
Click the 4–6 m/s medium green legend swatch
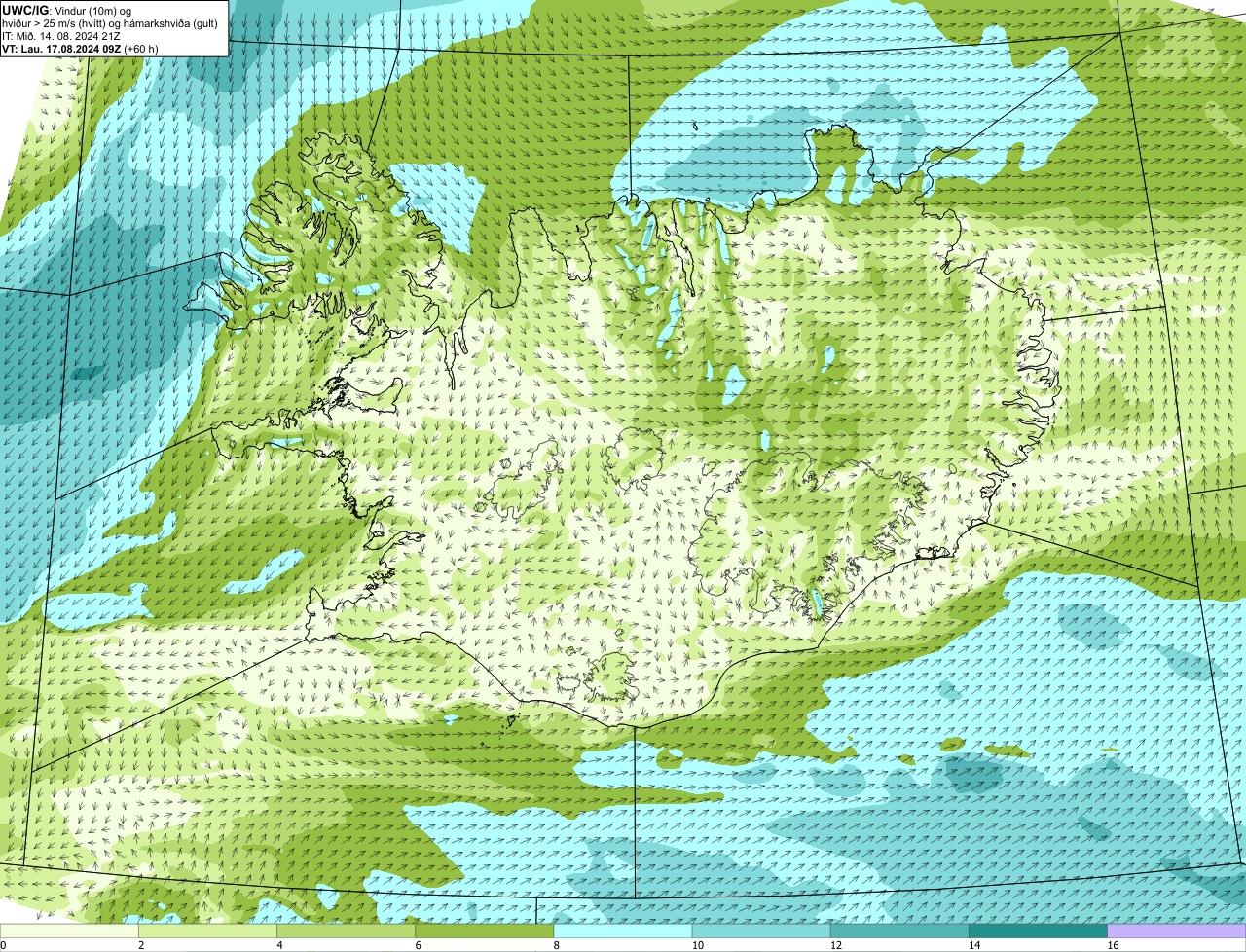coord(347,932)
